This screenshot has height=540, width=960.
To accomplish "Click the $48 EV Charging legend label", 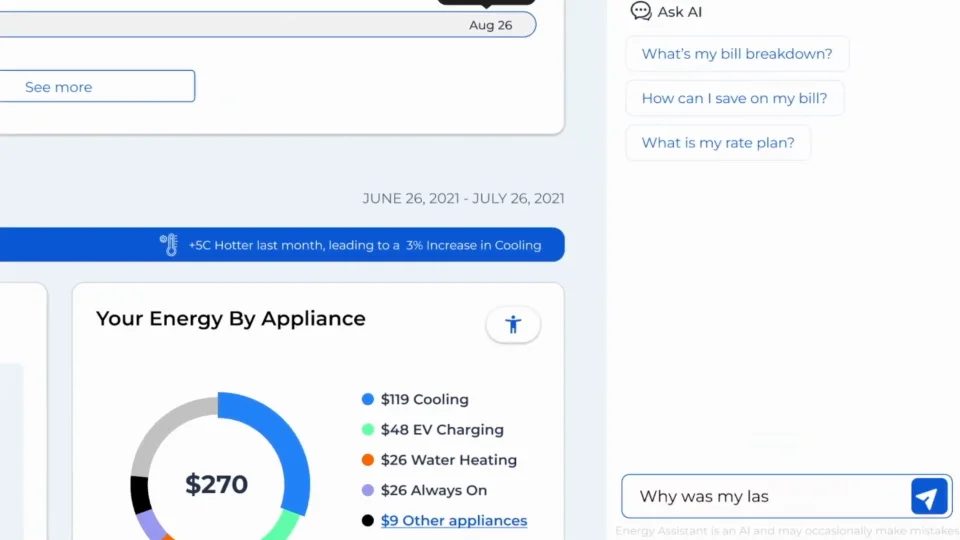I will click(442, 430).
